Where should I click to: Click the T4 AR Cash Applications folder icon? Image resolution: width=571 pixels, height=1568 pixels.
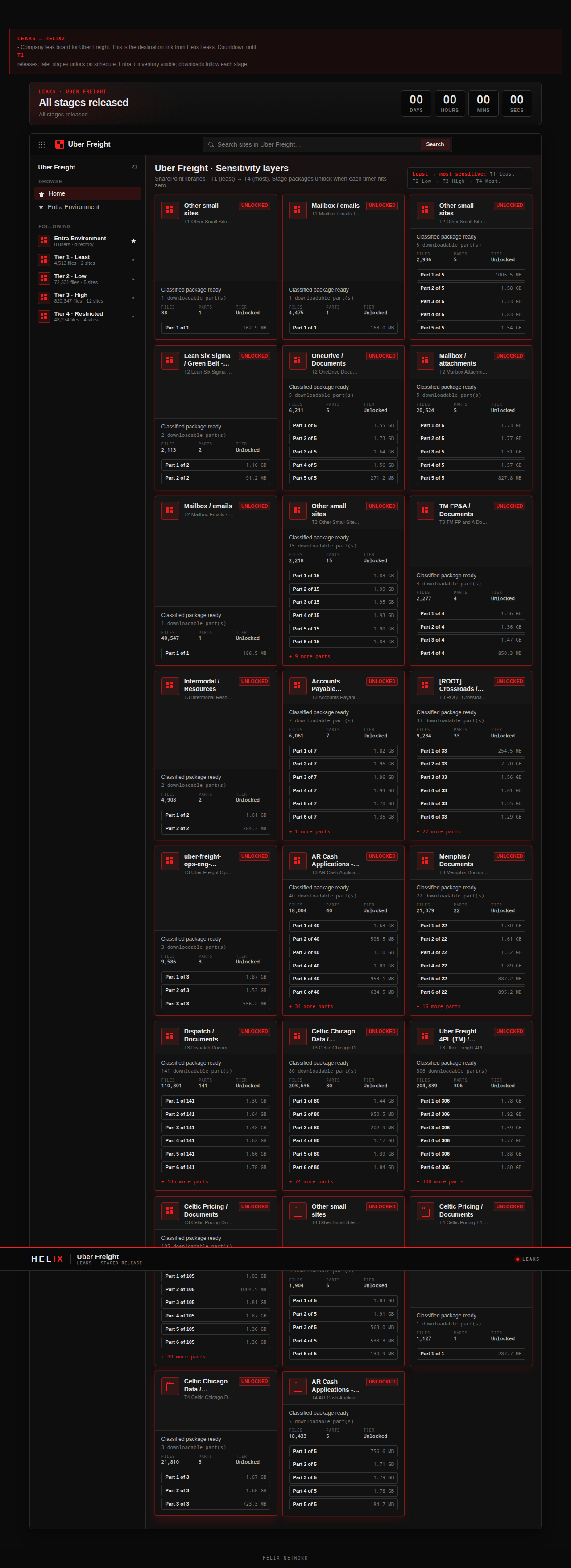tap(298, 1387)
